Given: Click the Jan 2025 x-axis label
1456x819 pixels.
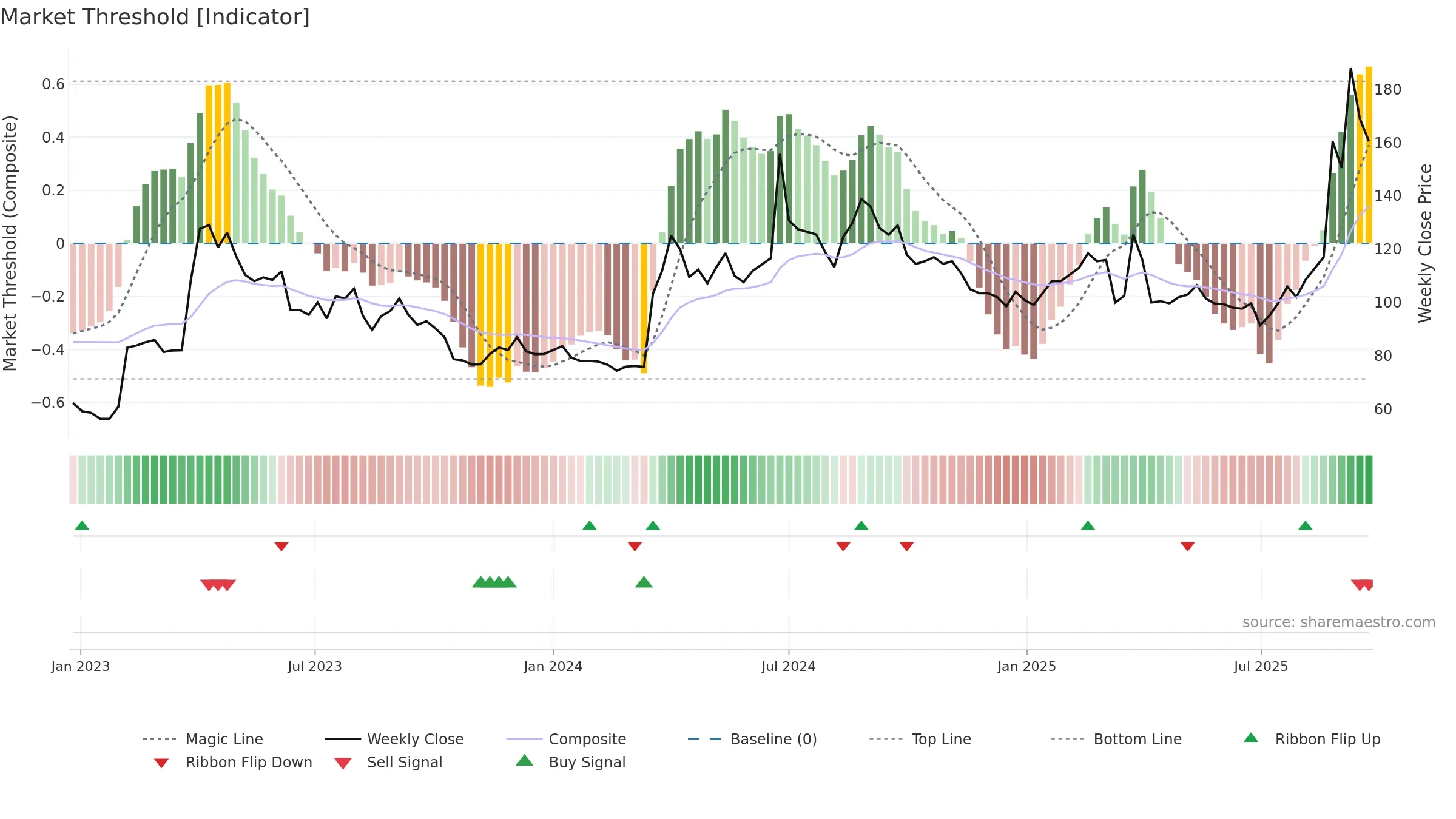Looking at the screenshot, I should click(1027, 666).
